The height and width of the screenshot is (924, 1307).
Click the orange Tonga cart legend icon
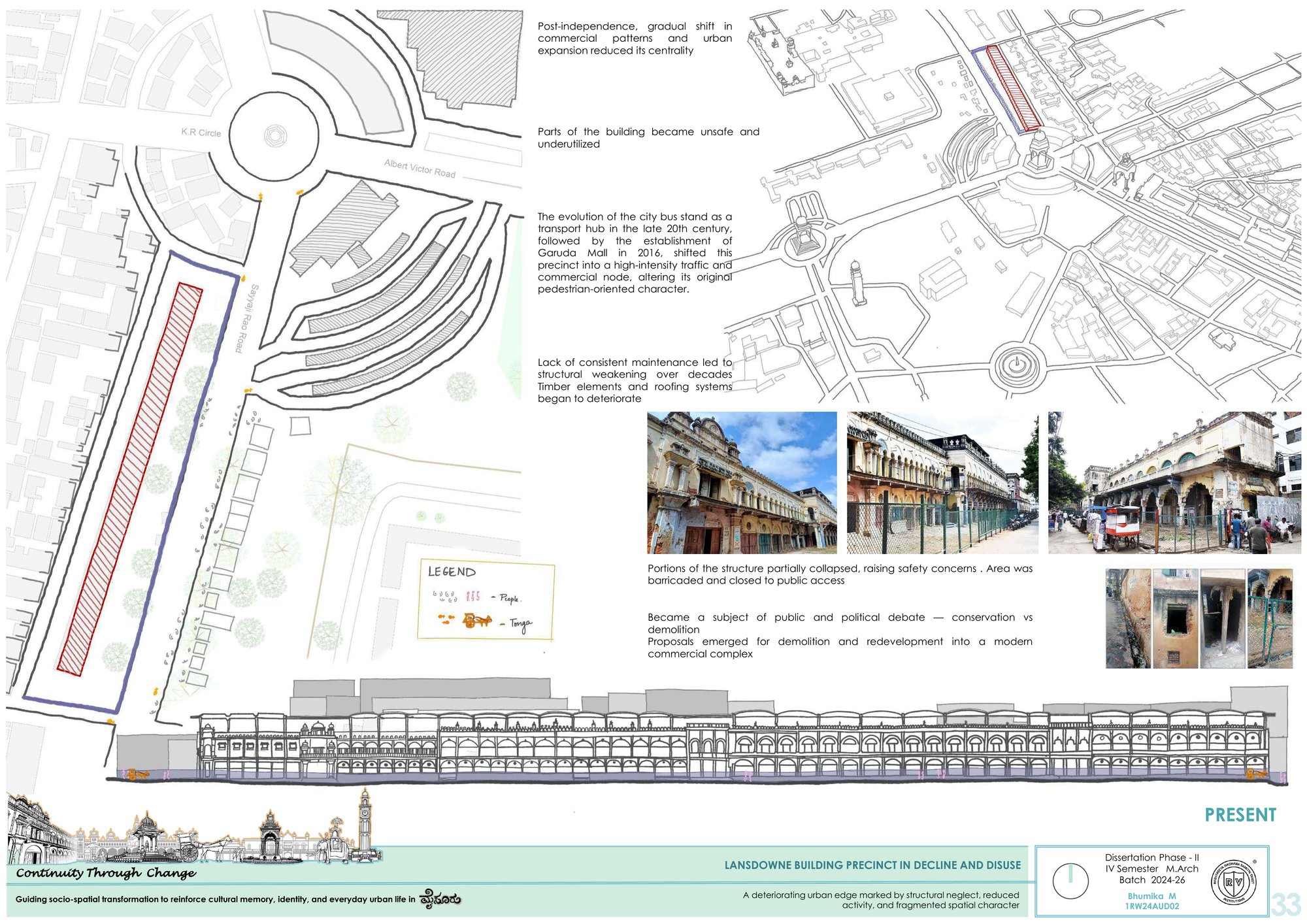coord(476,620)
